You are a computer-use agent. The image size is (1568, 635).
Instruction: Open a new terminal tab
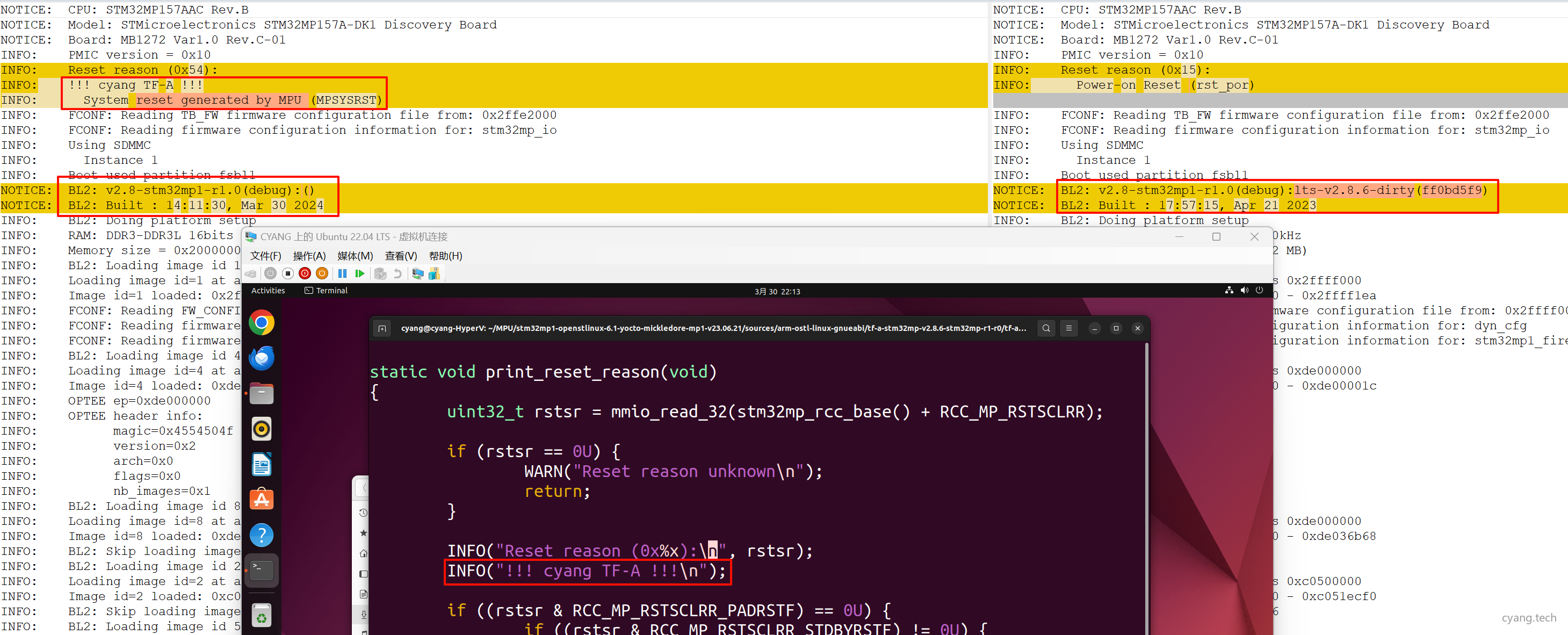tap(382, 328)
